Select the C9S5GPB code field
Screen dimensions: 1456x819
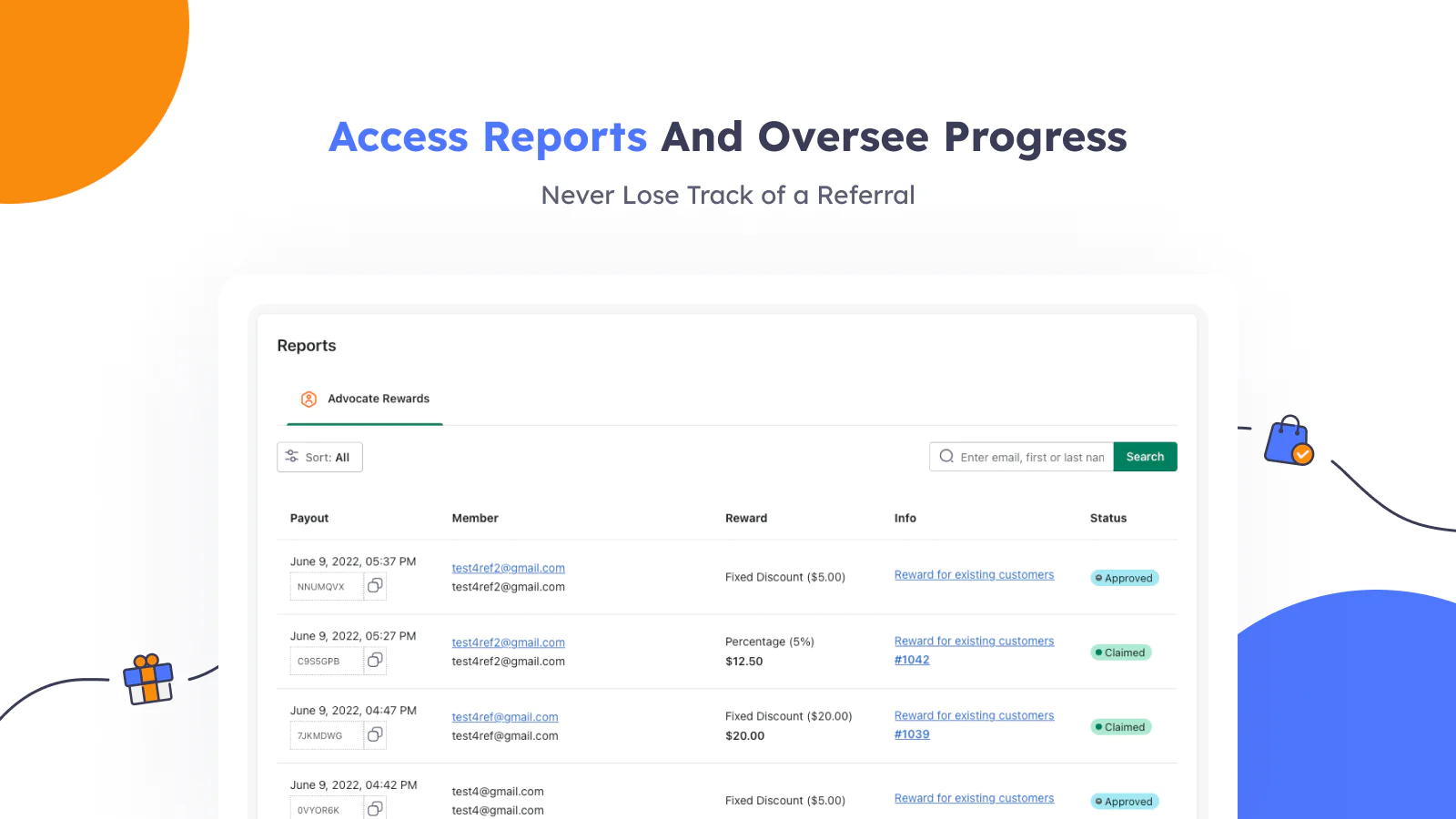pos(327,662)
